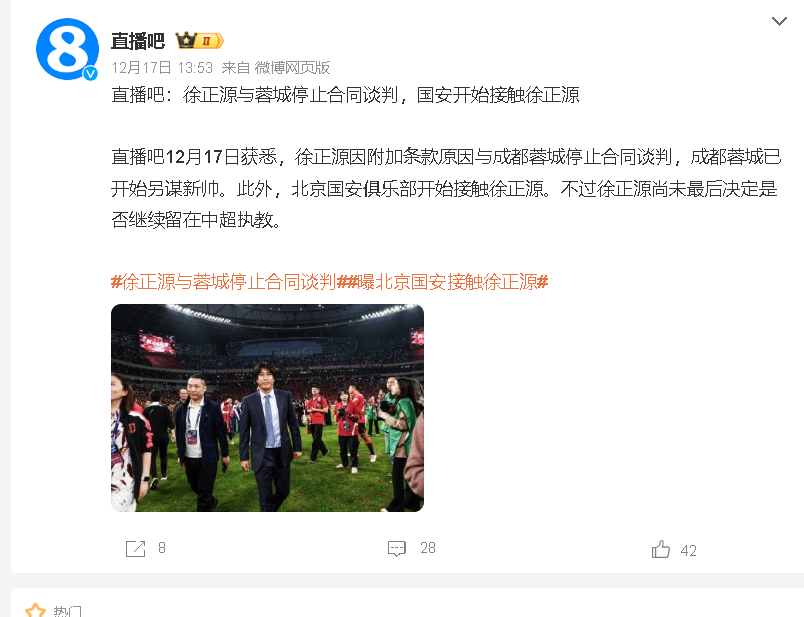Screen dimensions: 804x617
Task: Click the blue verified badge on avatar
Action: click(91, 74)
